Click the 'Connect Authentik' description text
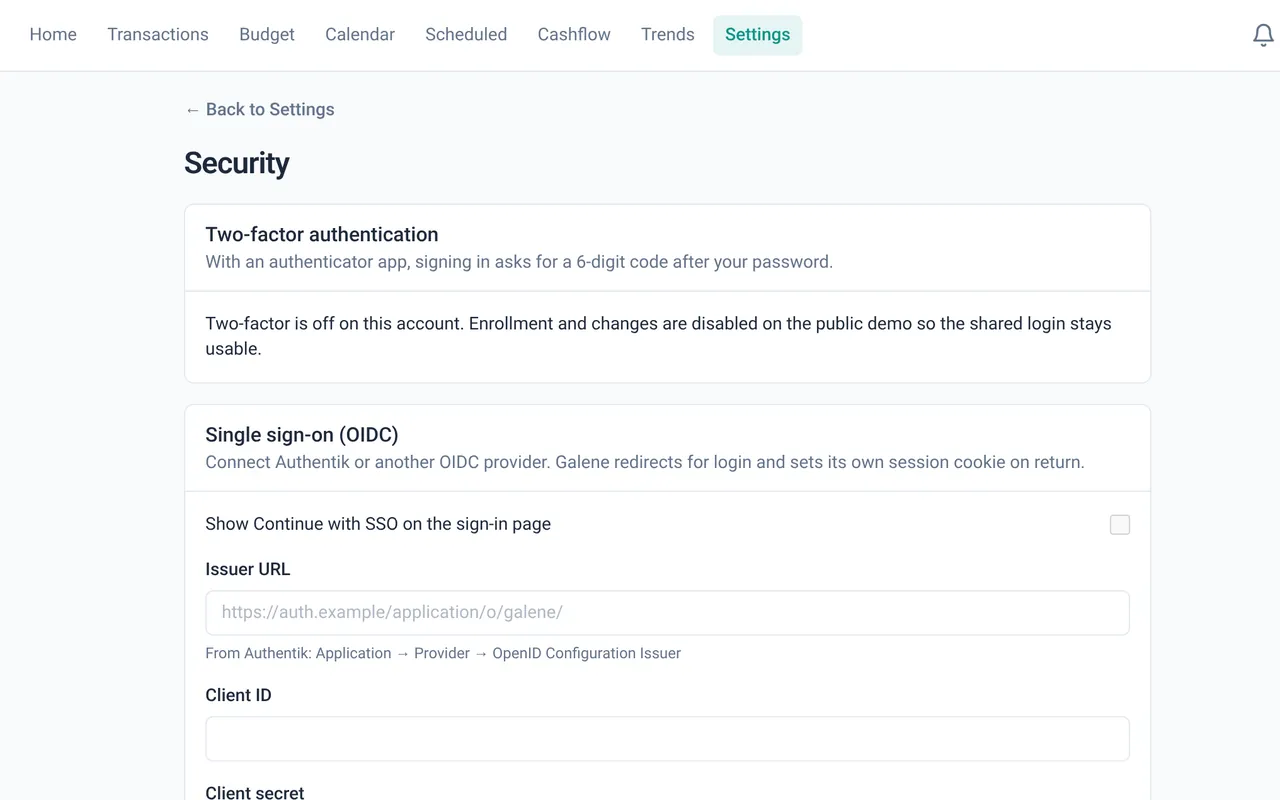The height and width of the screenshot is (800, 1280). 645,462
